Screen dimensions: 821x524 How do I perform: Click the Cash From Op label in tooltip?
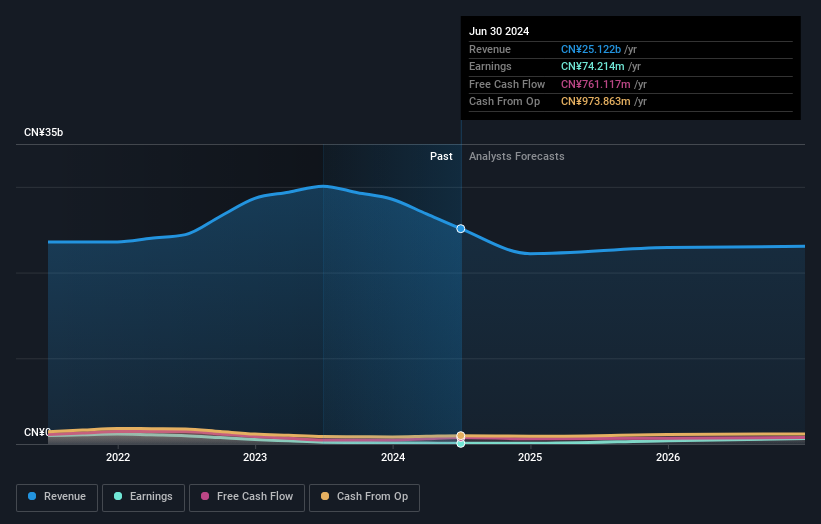(504, 102)
